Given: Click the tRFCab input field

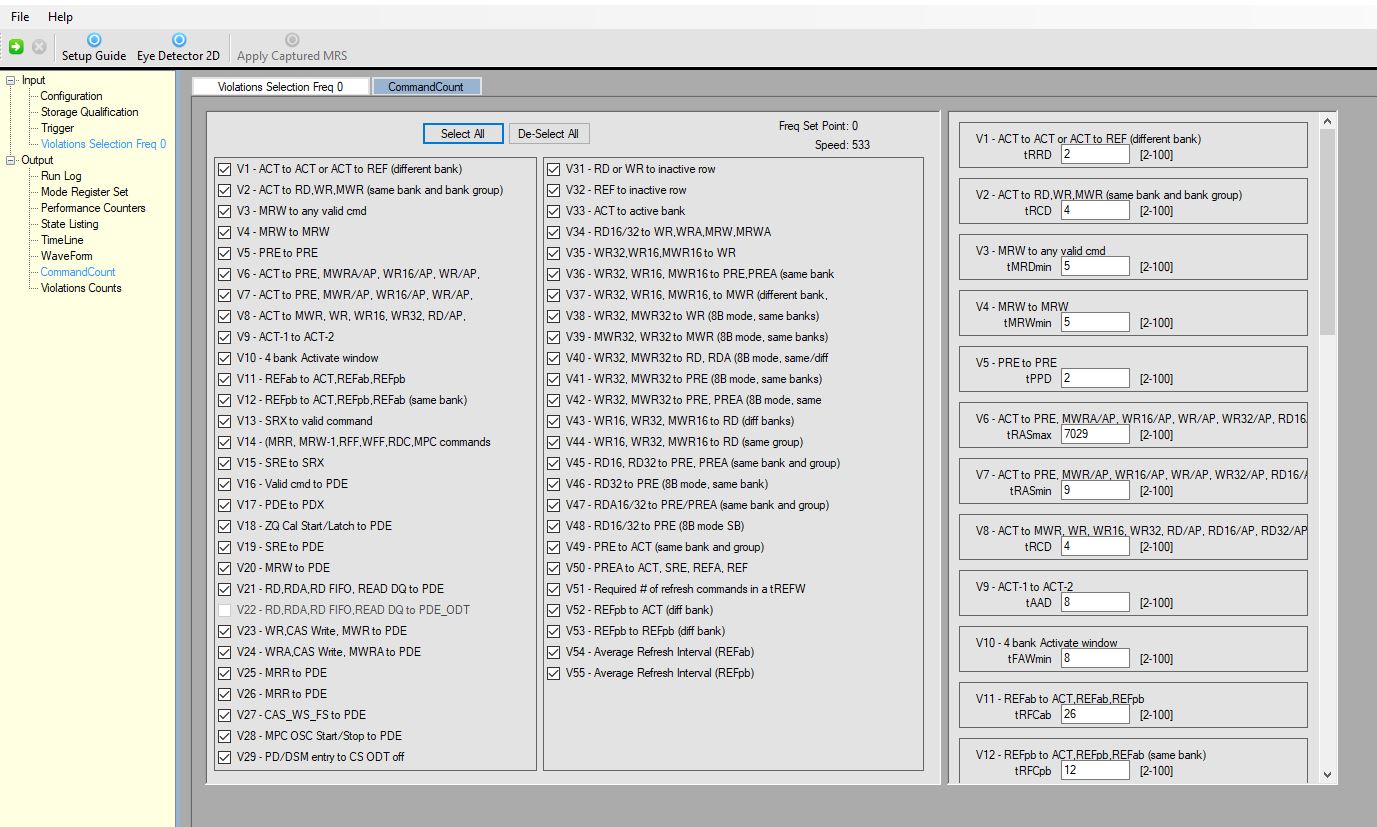Looking at the screenshot, I should point(1095,715).
